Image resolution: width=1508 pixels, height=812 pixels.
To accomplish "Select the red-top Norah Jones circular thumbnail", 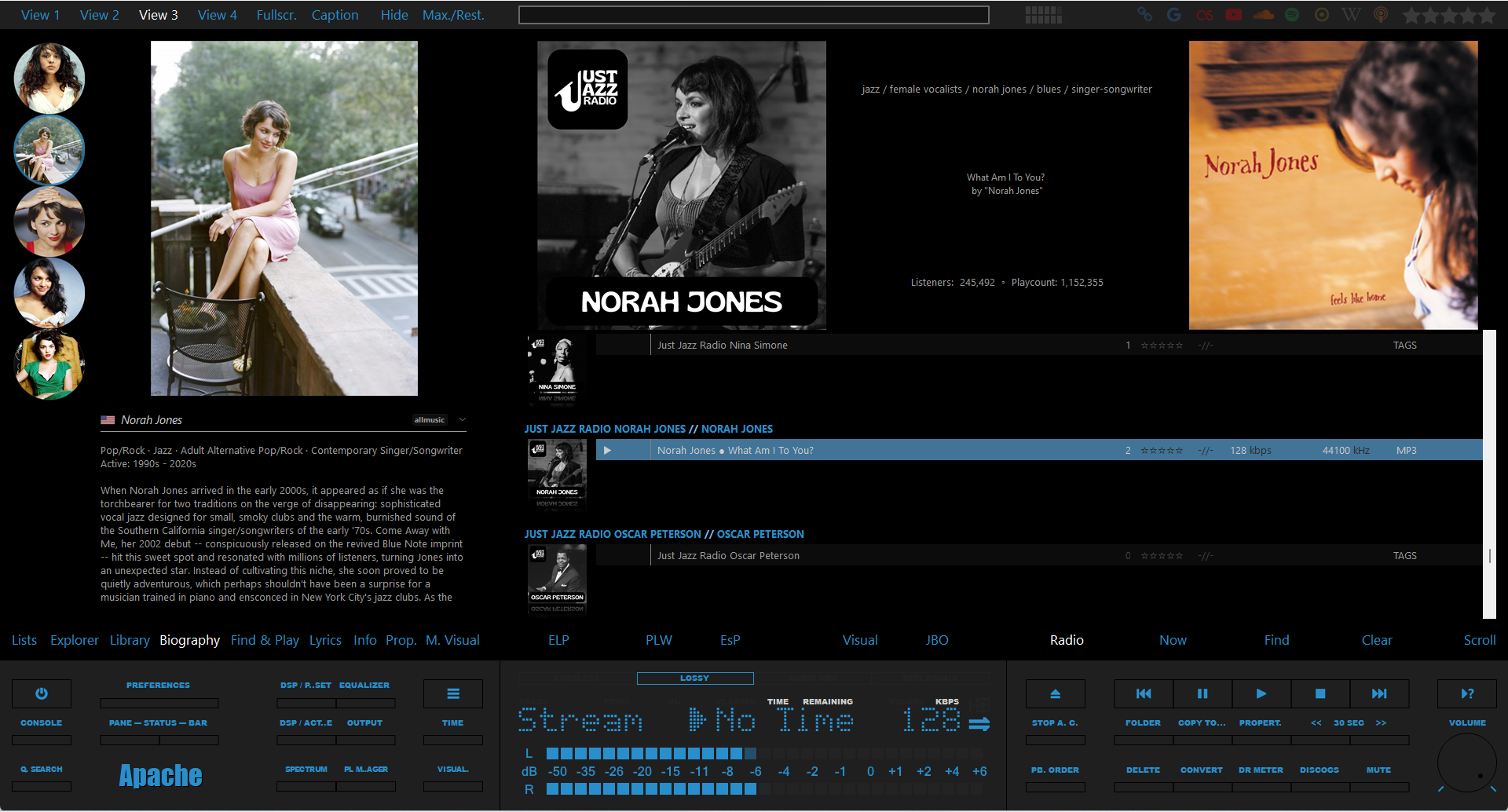I will point(49,221).
